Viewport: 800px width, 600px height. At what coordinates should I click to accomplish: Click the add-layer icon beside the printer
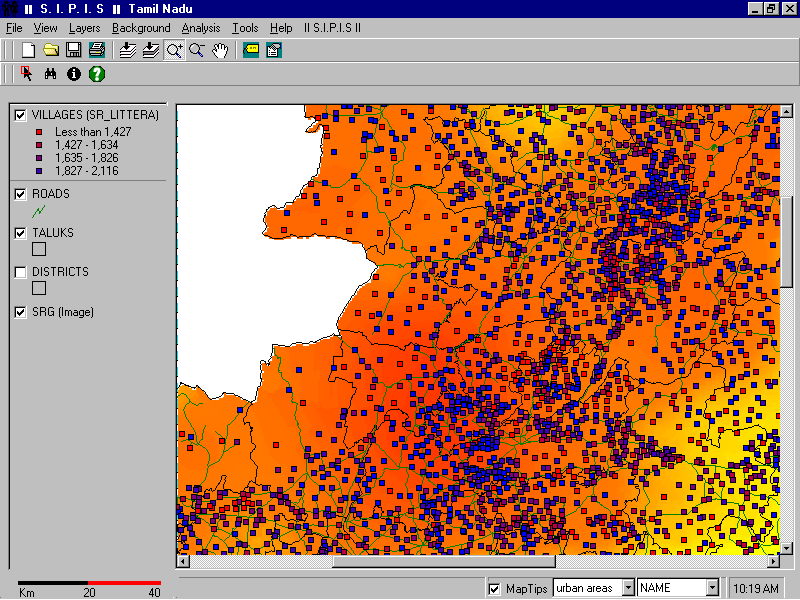coord(128,50)
